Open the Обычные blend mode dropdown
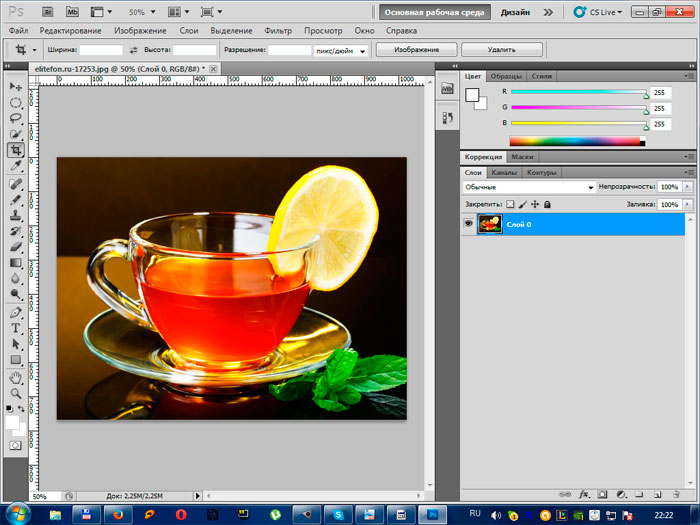 point(529,187)
